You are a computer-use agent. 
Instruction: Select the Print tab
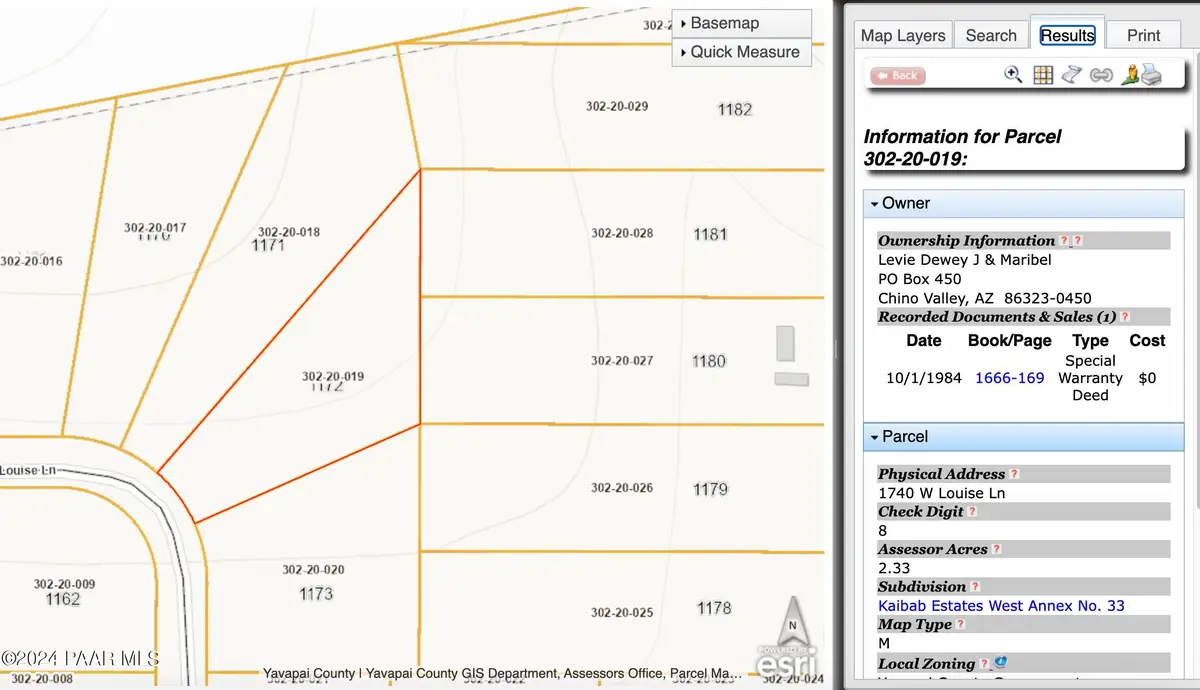[1143, 34]
